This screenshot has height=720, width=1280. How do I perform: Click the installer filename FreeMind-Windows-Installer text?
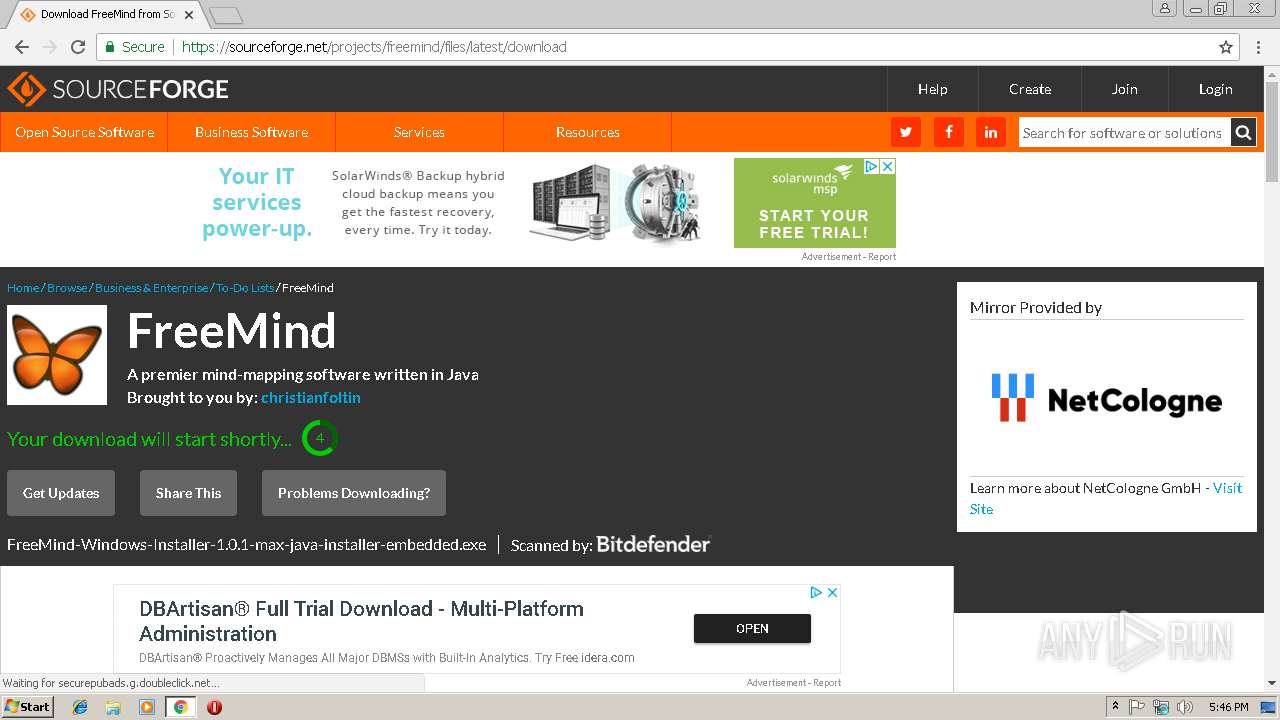coord(247,545)
